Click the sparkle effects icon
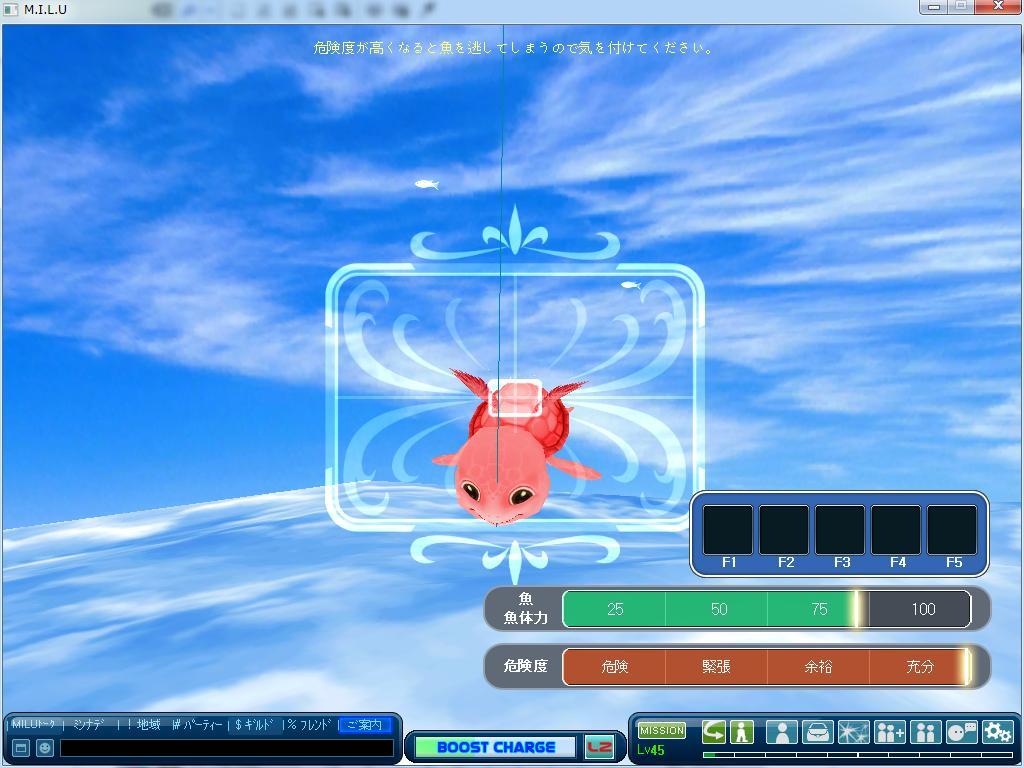This screenshot has width=1024, height=768. [x=853, y=732]
